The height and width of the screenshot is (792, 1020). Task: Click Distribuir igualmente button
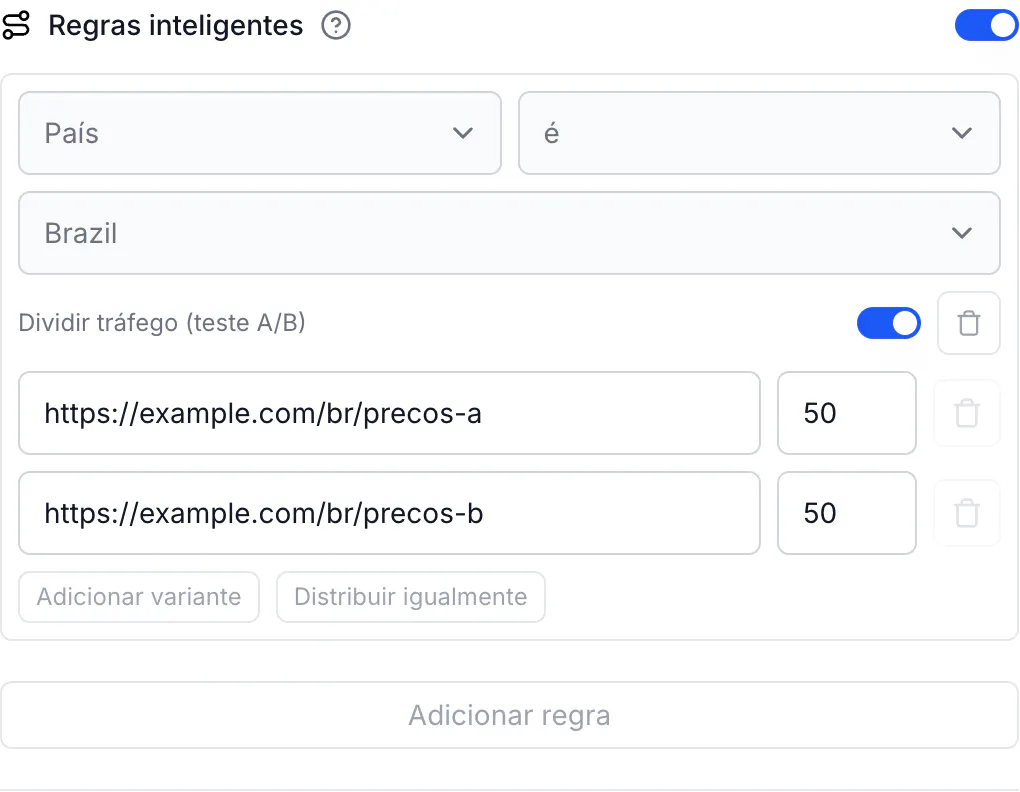pos(410,597)
